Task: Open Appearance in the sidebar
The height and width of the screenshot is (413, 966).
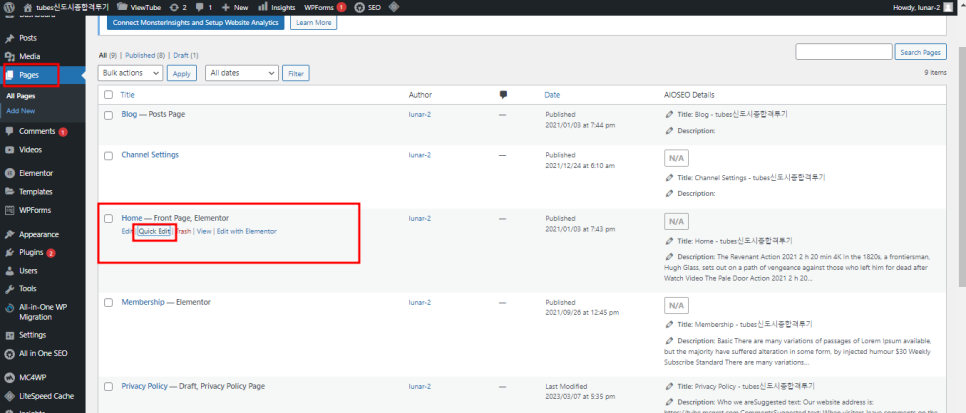Action: tap(39, 234)
